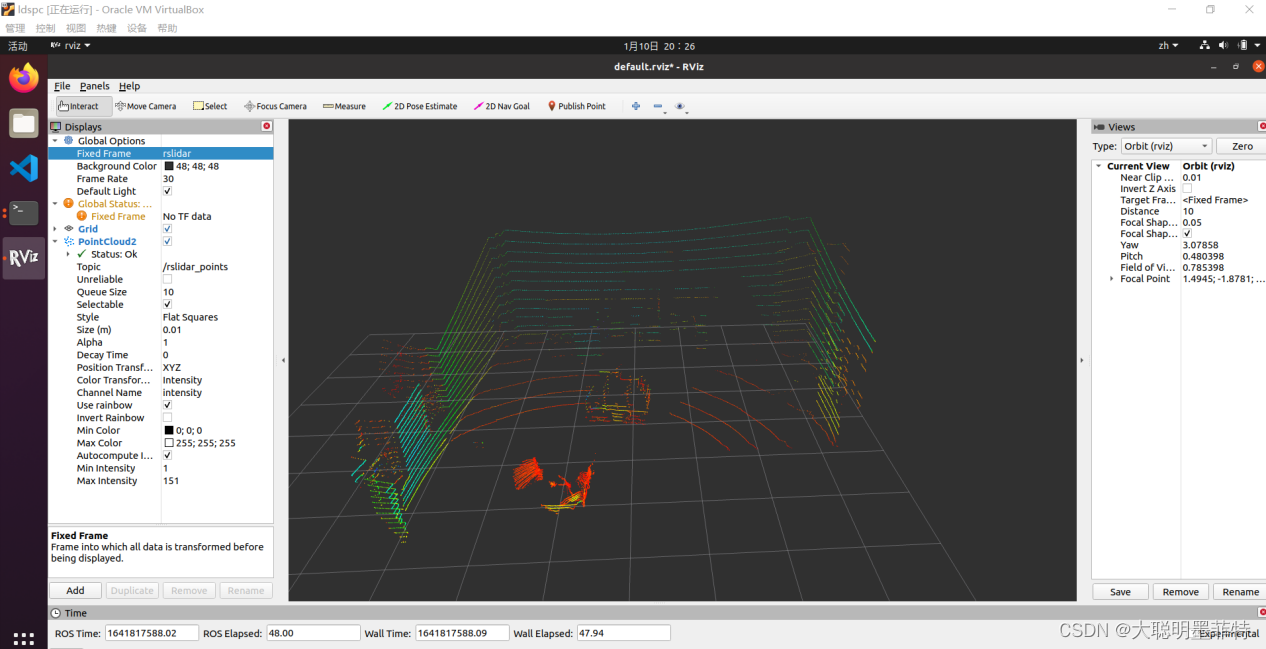Click the battery indicator tray icon
This screenshot has width=1266, height=649.
pyautogui.click(x=1244, y=45)
